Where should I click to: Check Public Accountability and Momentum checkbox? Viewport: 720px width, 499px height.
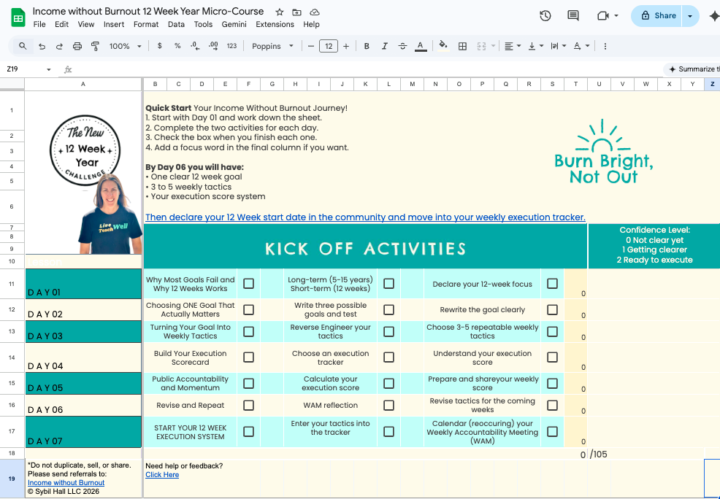[248, 383]
